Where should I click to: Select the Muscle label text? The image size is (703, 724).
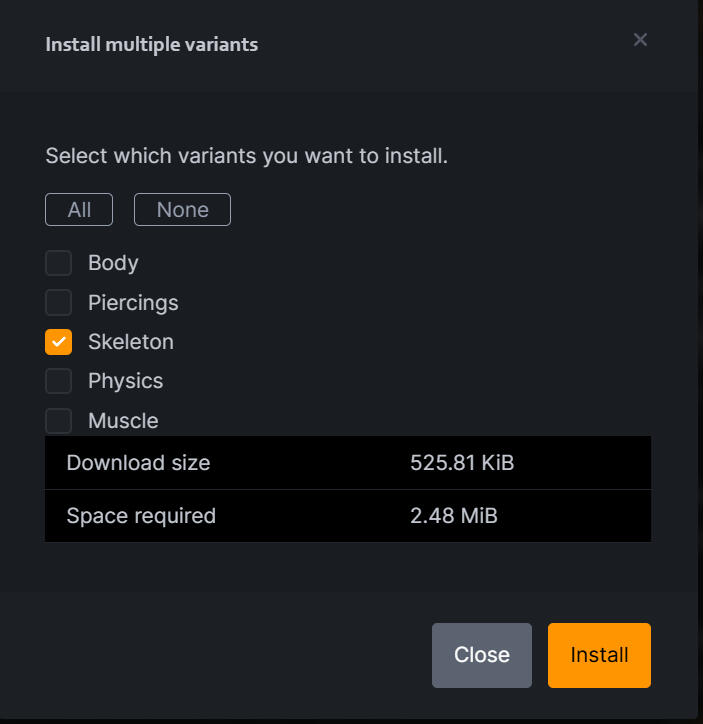[x=123, y=421]
